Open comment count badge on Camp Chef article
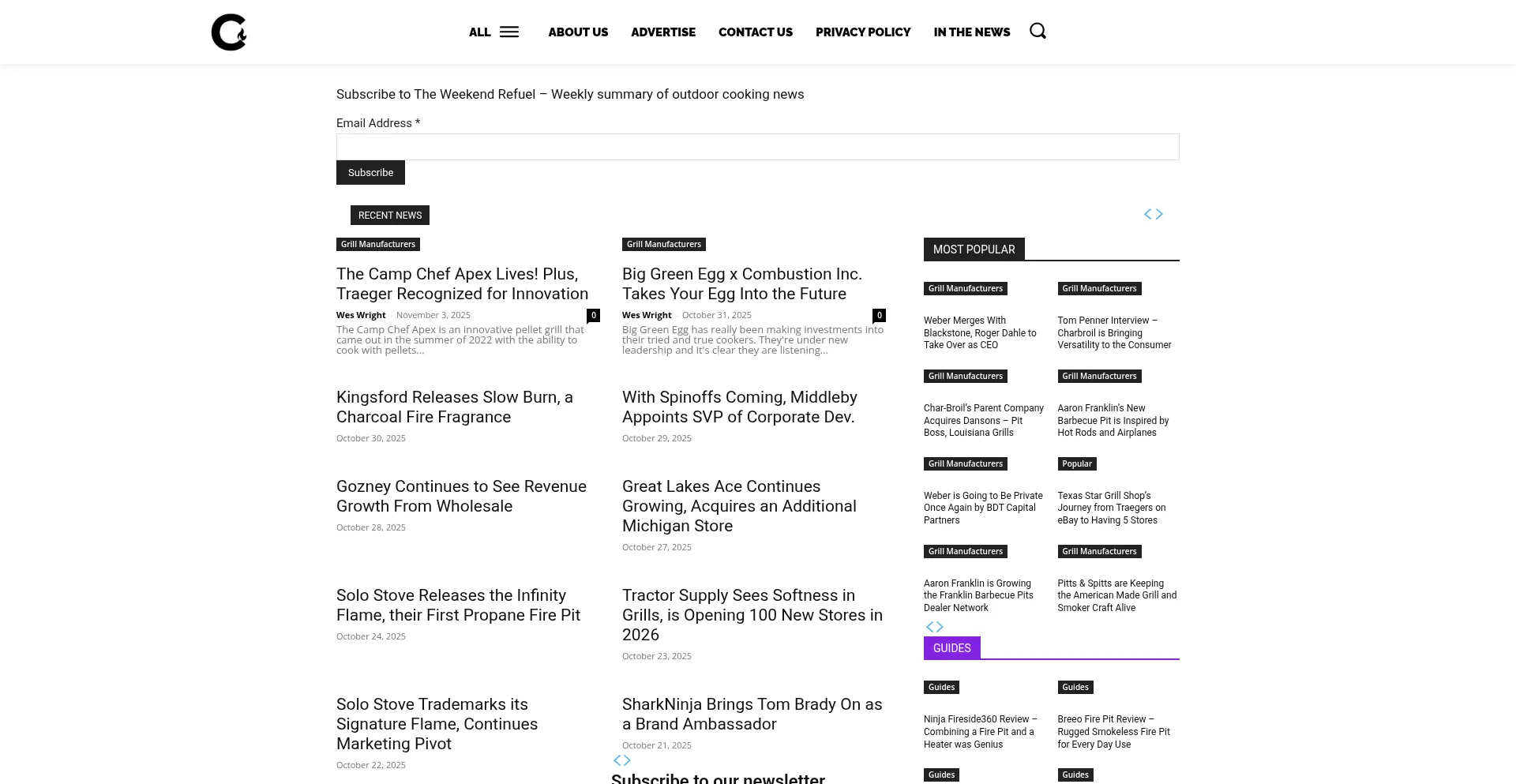Image resolution: width=1516 pixels, height=784 pixels. pos(593,315)
